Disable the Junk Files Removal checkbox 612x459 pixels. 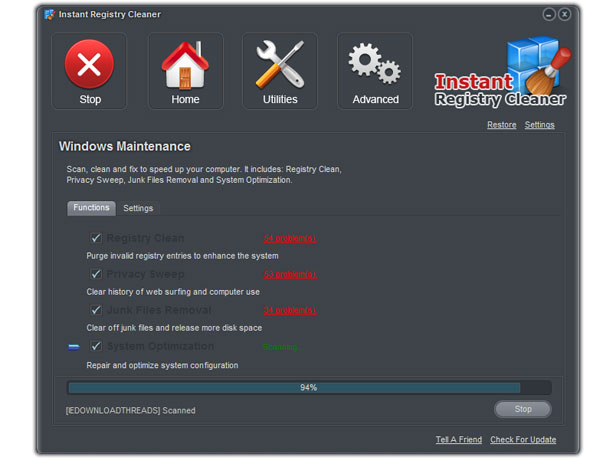[96, 310]
